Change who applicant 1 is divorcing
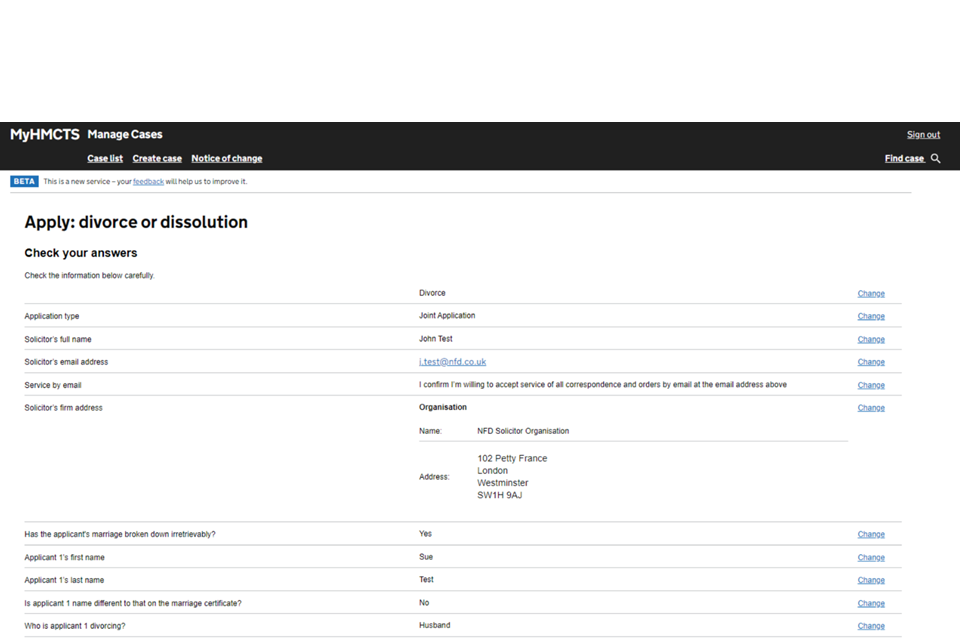This screenshot has width=960, height=640. point(871,626)
